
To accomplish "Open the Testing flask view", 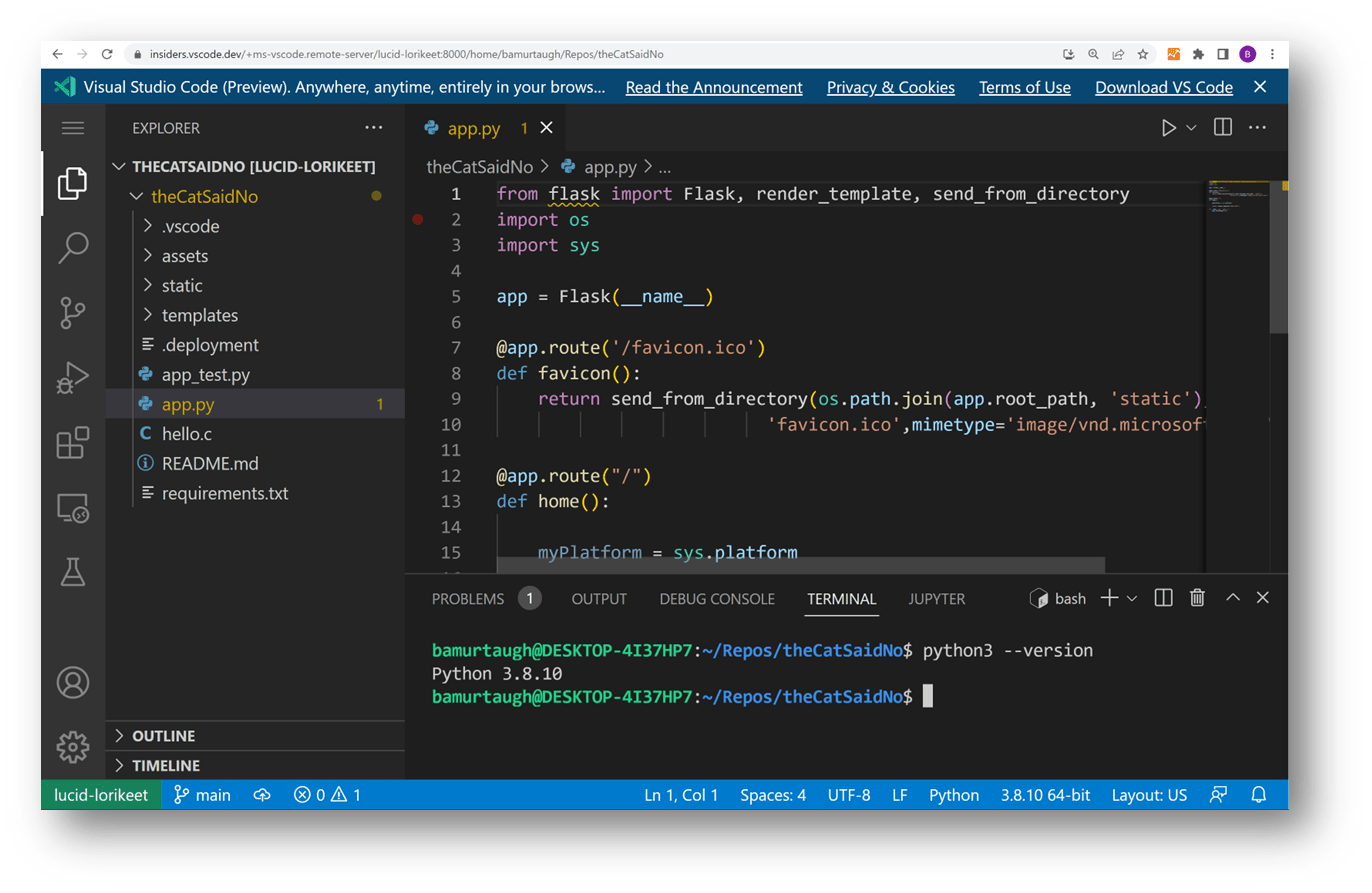I will tap(73, 571).
